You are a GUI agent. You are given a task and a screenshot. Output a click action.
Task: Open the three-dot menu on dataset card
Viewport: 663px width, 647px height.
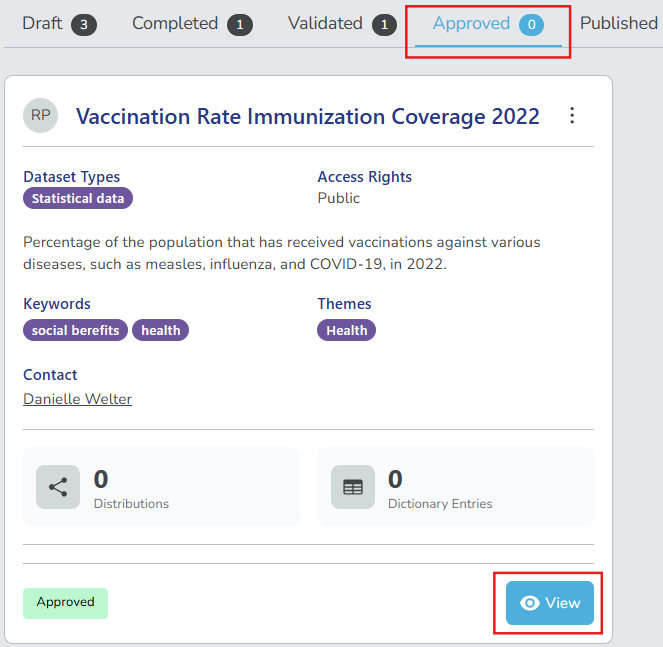[x=572, y=116]
